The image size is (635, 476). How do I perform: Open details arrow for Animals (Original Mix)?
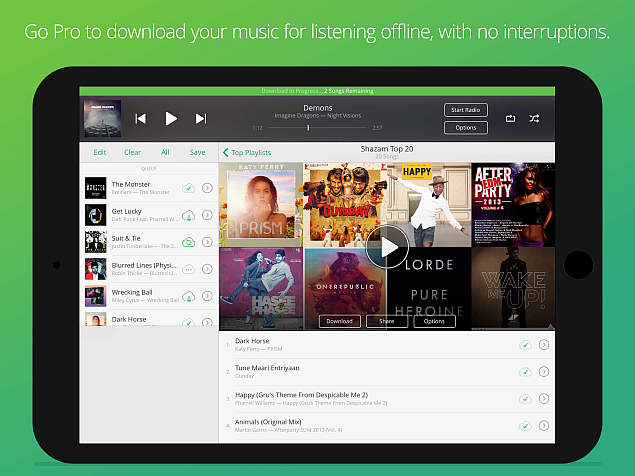click(544, 426)
